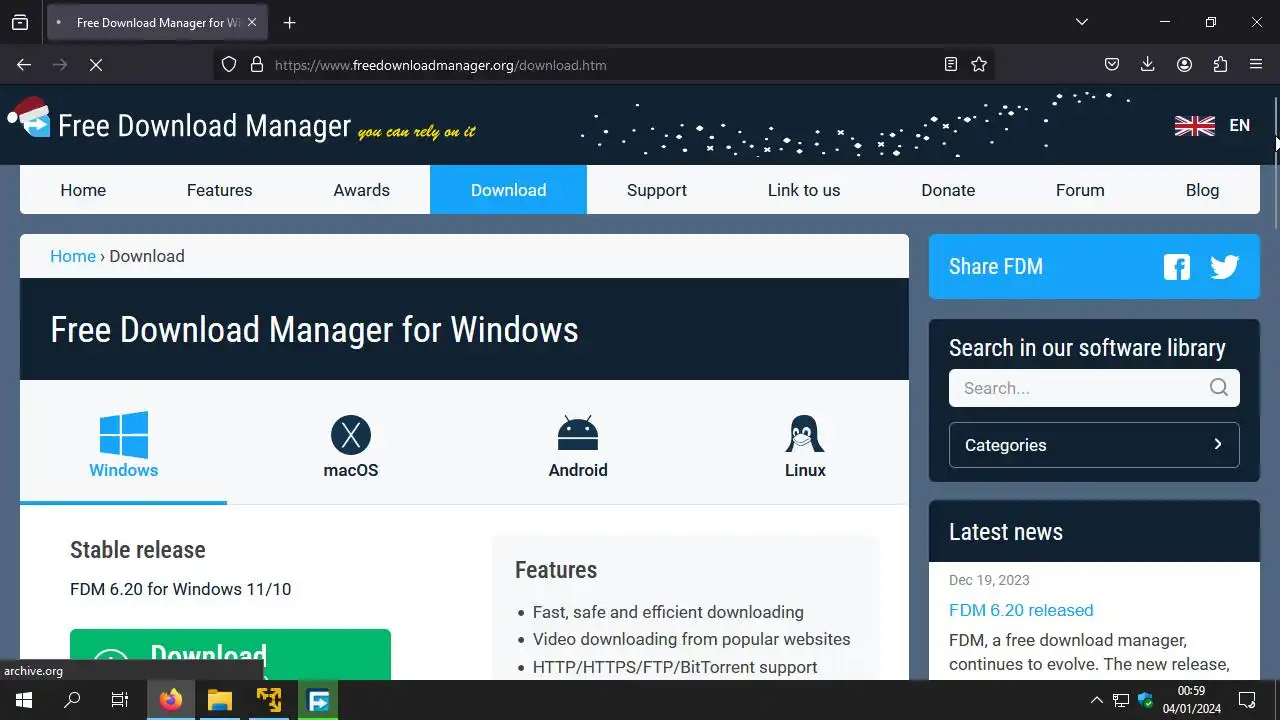Click the UK flag language icon

click(x=1195, y=126)
